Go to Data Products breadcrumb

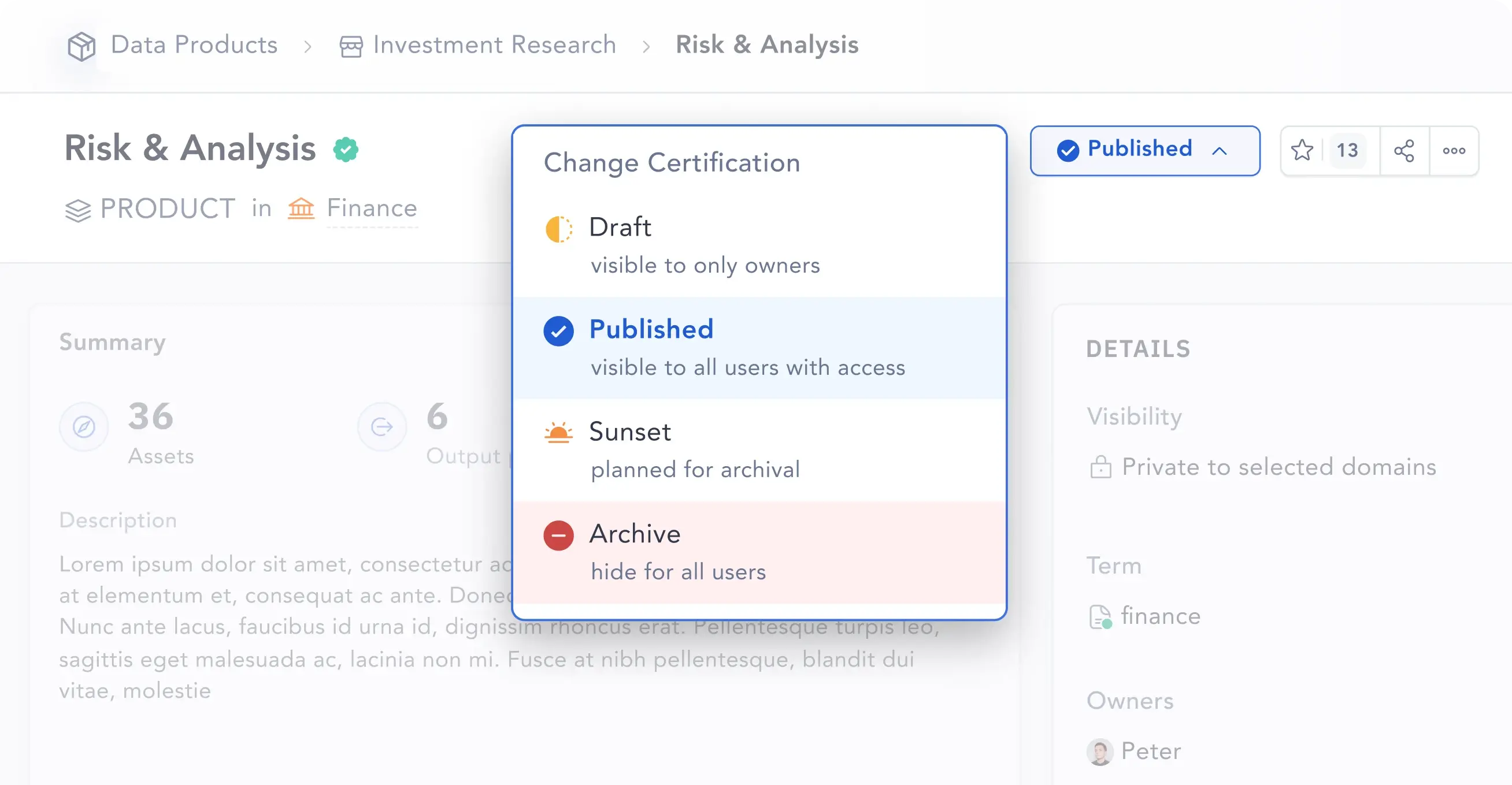point(194,45)
